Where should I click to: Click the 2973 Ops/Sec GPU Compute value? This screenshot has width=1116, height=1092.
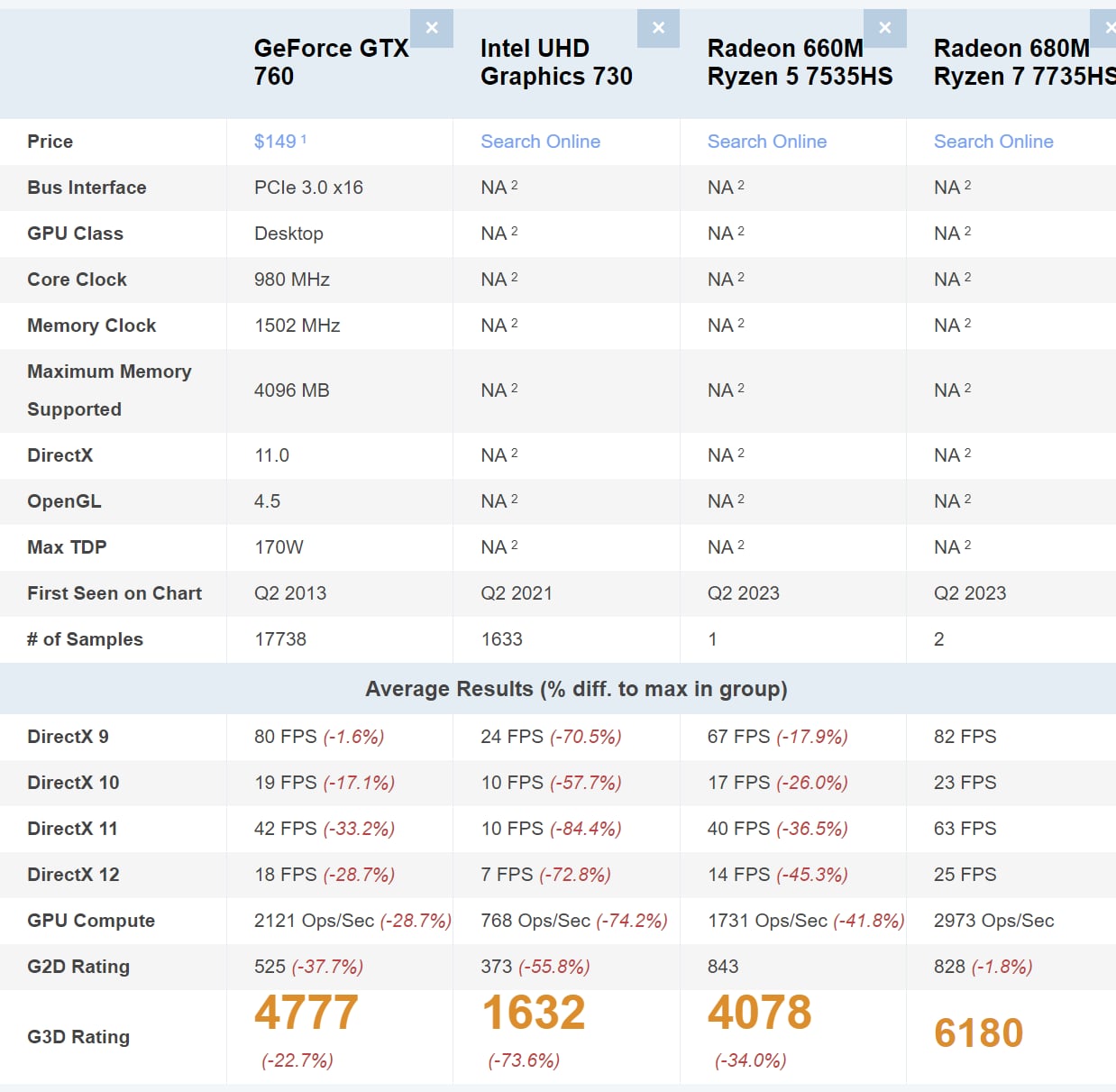(994, 921)
